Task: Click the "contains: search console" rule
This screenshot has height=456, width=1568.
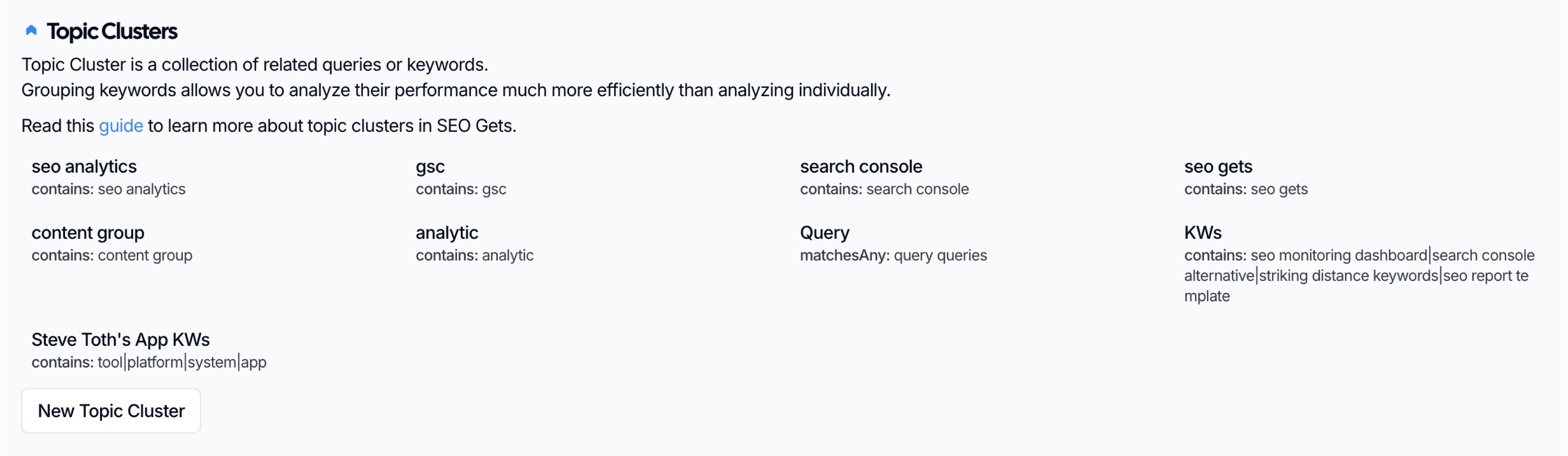Action: coord(884,190)
